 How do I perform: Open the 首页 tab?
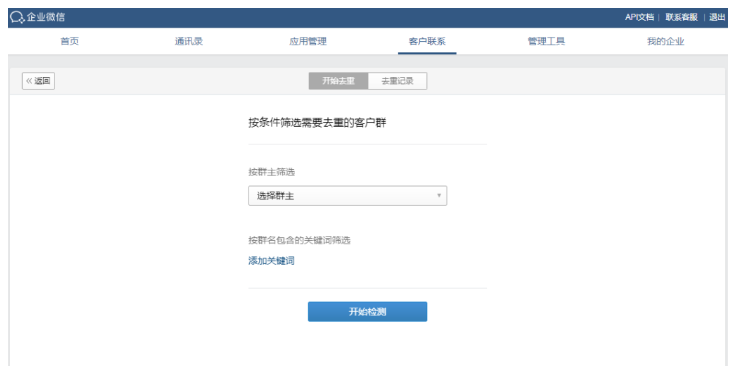[70, 41]
